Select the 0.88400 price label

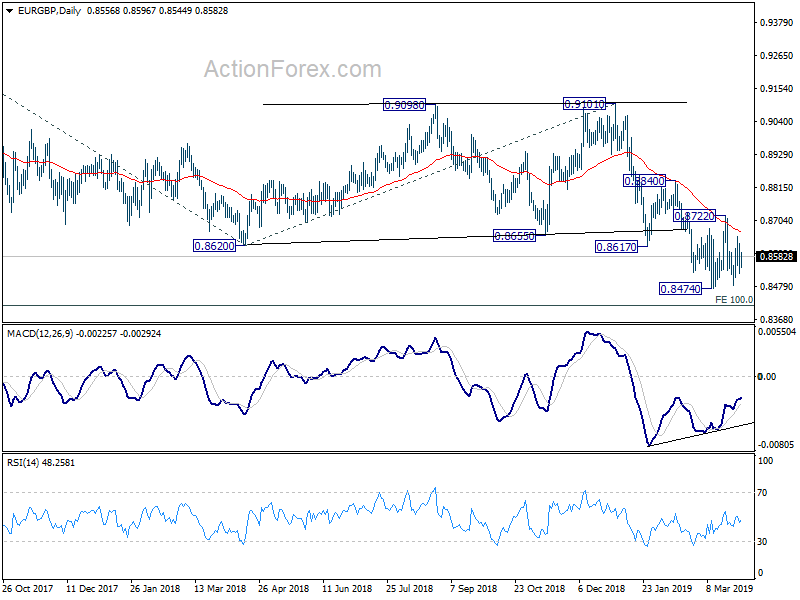645,181
